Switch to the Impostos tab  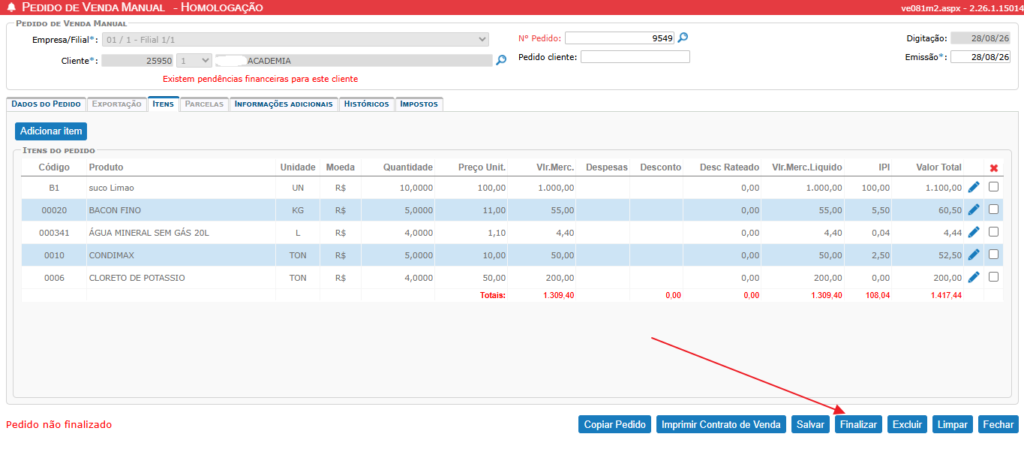click(419, 104)
